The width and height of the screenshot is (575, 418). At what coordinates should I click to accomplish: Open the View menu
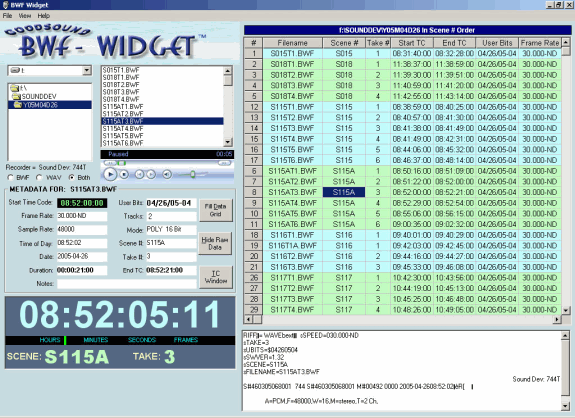click(25, 16)
